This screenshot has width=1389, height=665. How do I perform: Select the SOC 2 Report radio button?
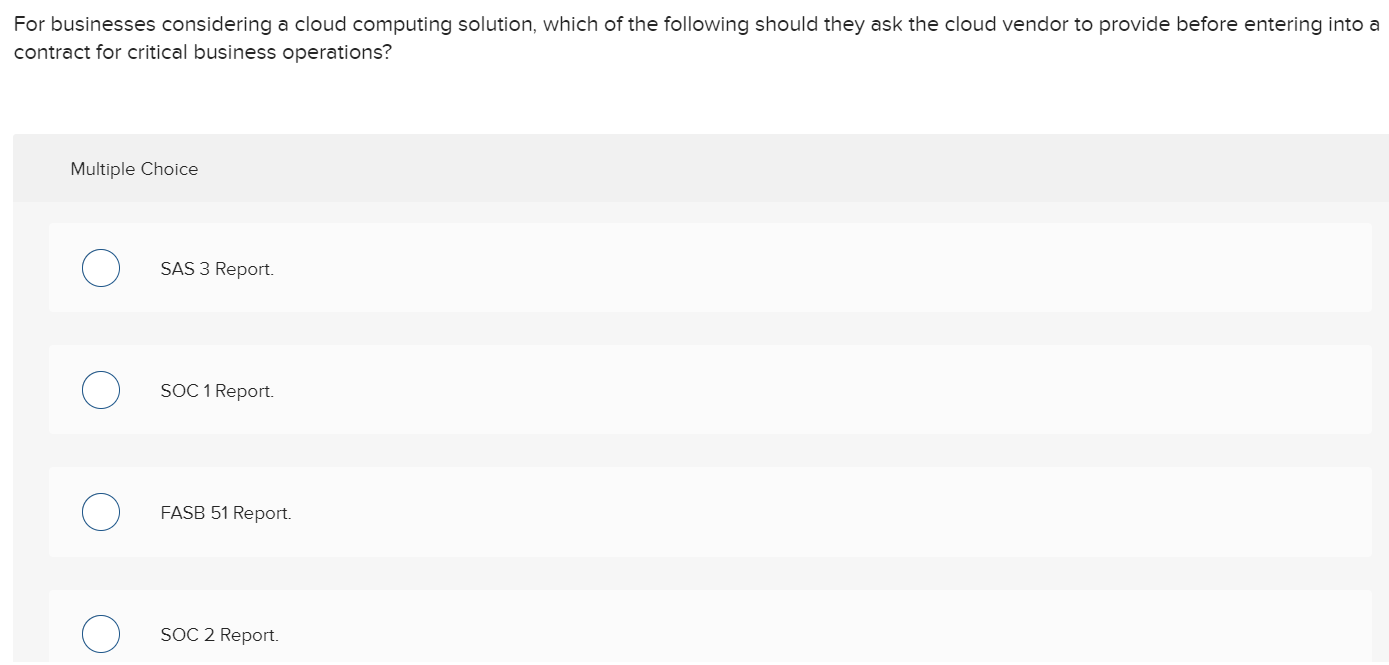pyautogui.click(x=100, y=633)
